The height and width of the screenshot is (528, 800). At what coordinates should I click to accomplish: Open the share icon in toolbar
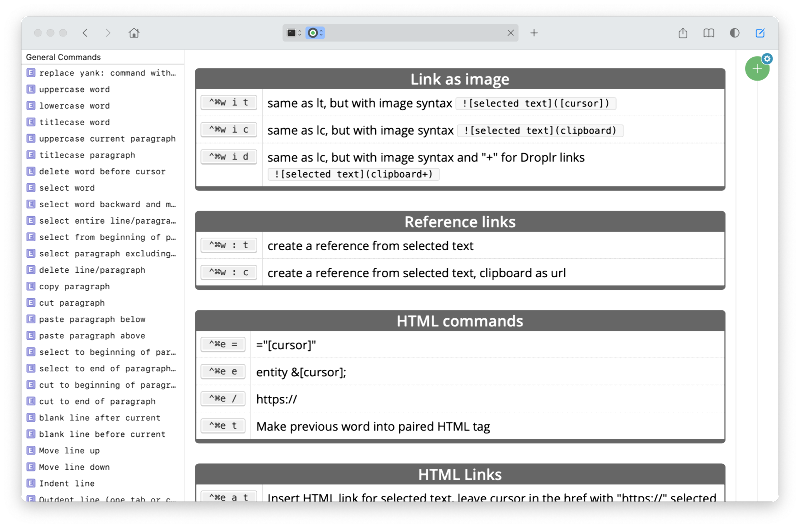point(683,33)
